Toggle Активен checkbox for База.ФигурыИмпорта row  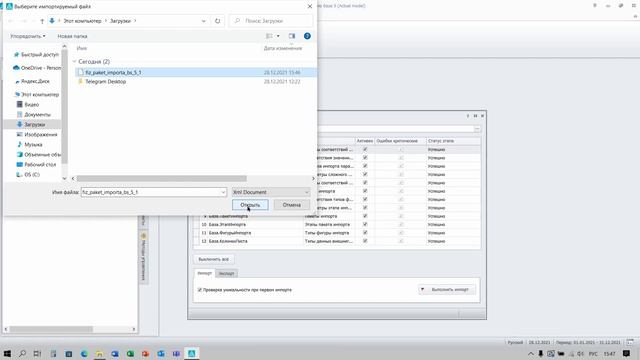[x=365, y=233]
